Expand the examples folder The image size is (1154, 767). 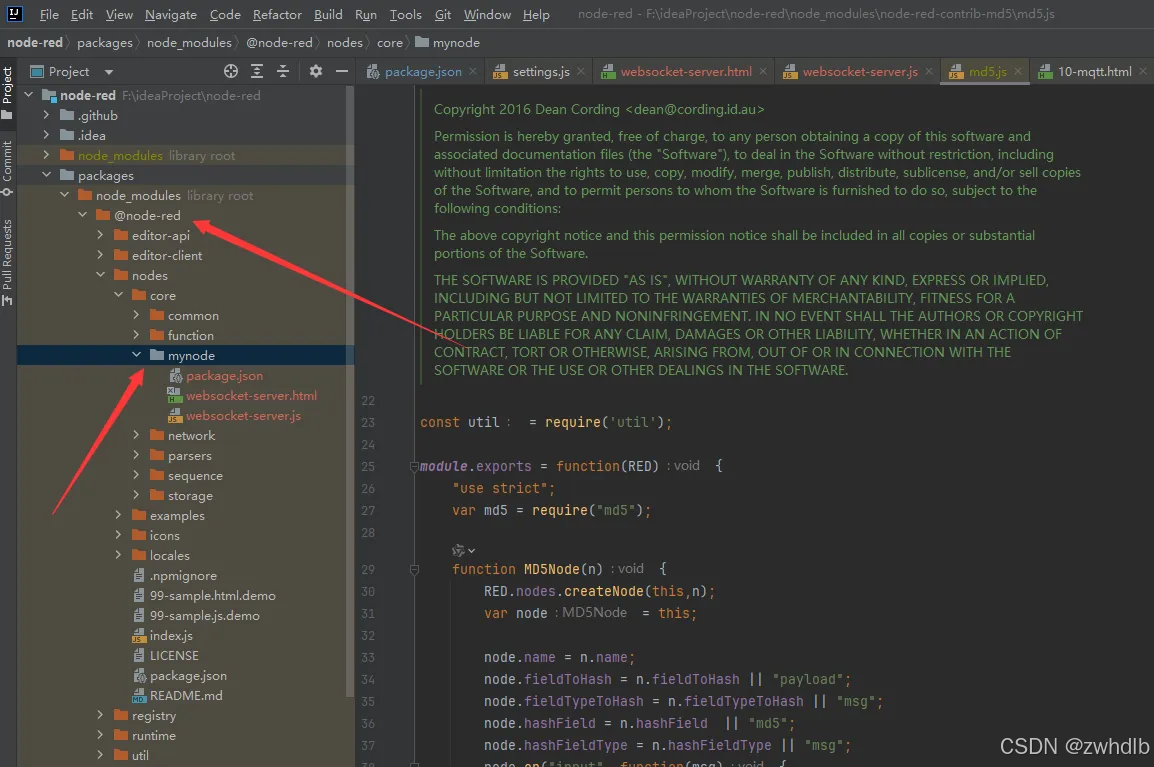[118, 515]
